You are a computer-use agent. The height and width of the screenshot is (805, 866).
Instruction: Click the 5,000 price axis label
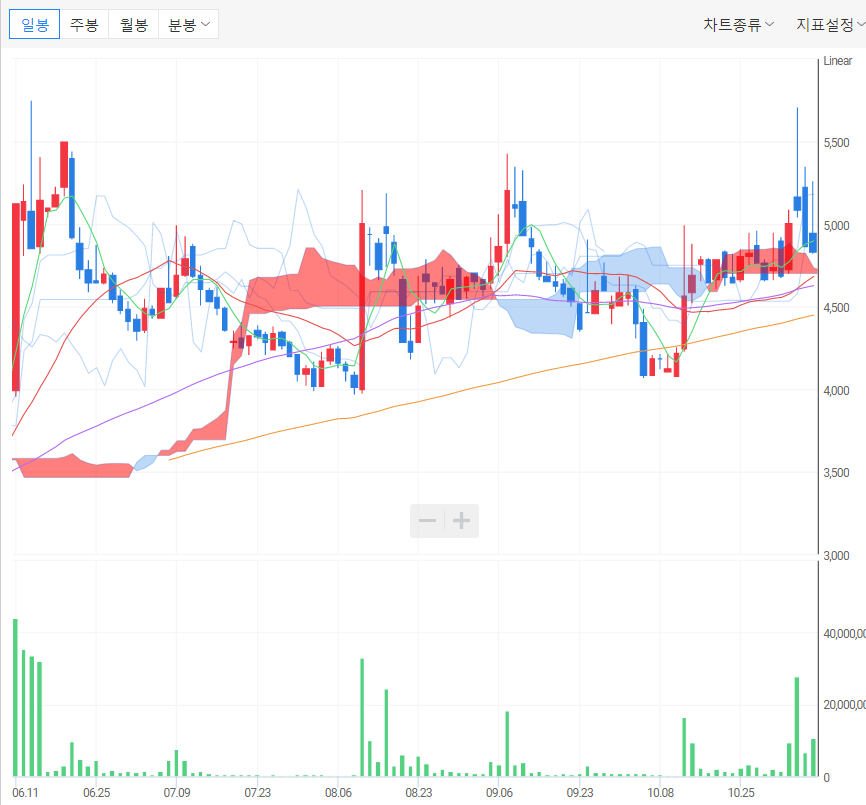pos(836,225)
